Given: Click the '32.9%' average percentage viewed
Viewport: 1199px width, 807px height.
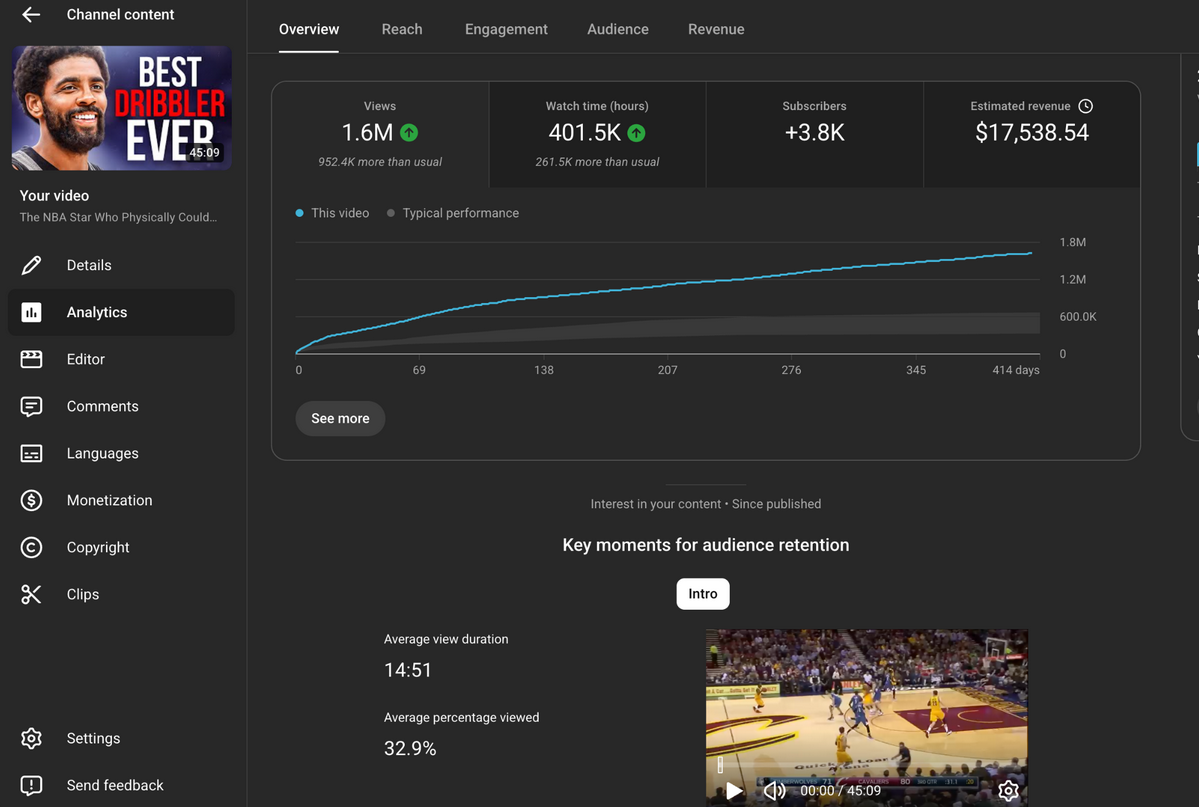Looking at the screenshot, I should tap(410, 748).
